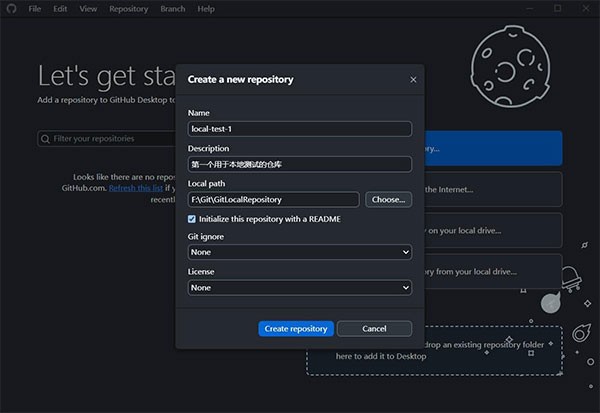Open the Branch menu
Viewport: 600px width, 413px height.
pos(173,9)
